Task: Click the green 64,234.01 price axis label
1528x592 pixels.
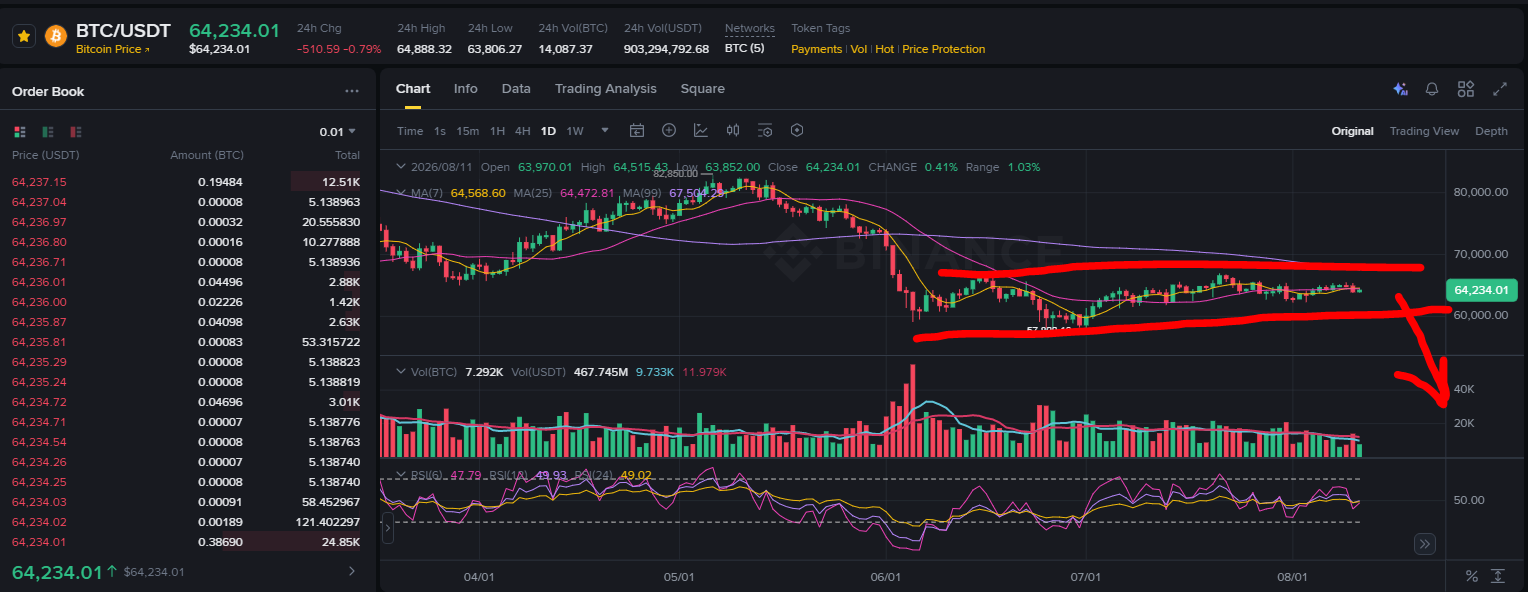Action: (1481, 290)
